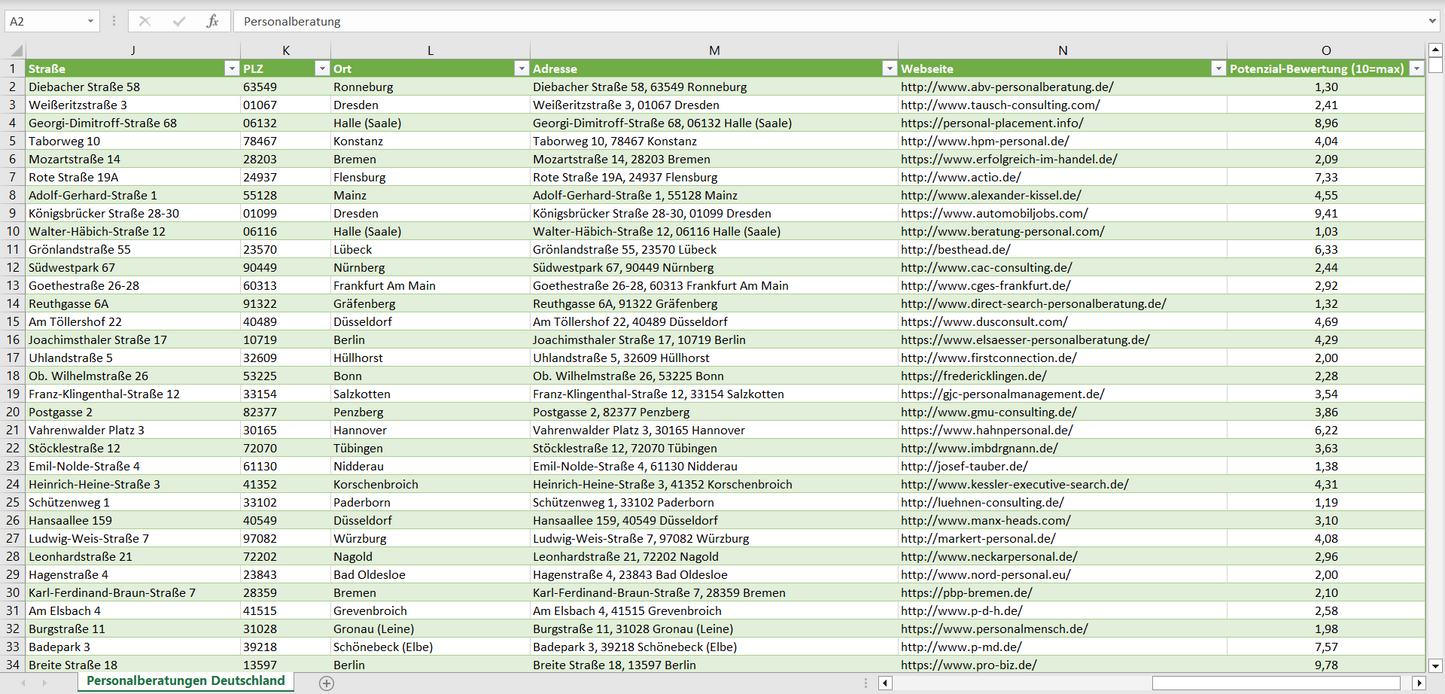1445x694 pixels.
Task: Select row 15 header
Action: click(15, 322)
